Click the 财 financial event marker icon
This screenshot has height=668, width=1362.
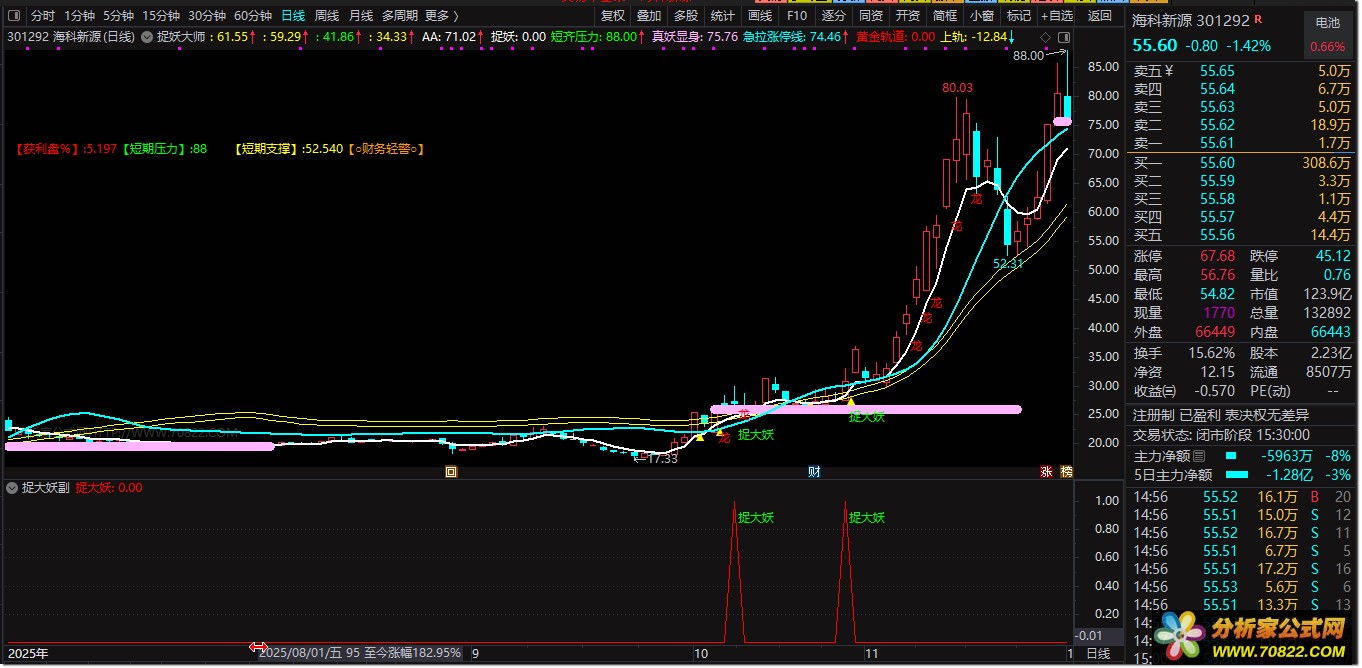click(x=814, y=472)
